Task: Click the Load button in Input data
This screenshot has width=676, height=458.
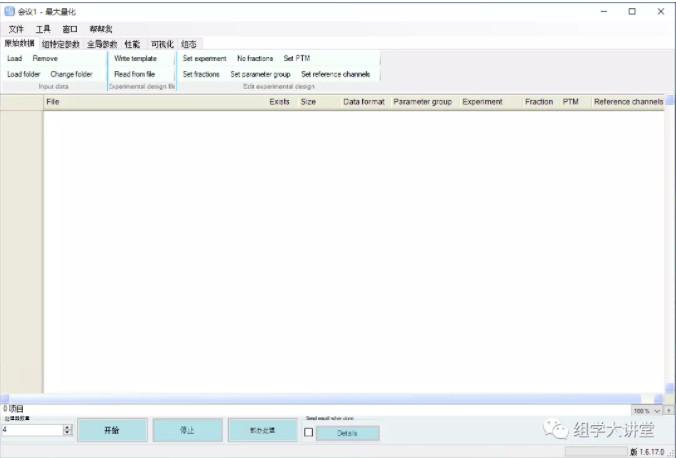Action: point(15,59)
